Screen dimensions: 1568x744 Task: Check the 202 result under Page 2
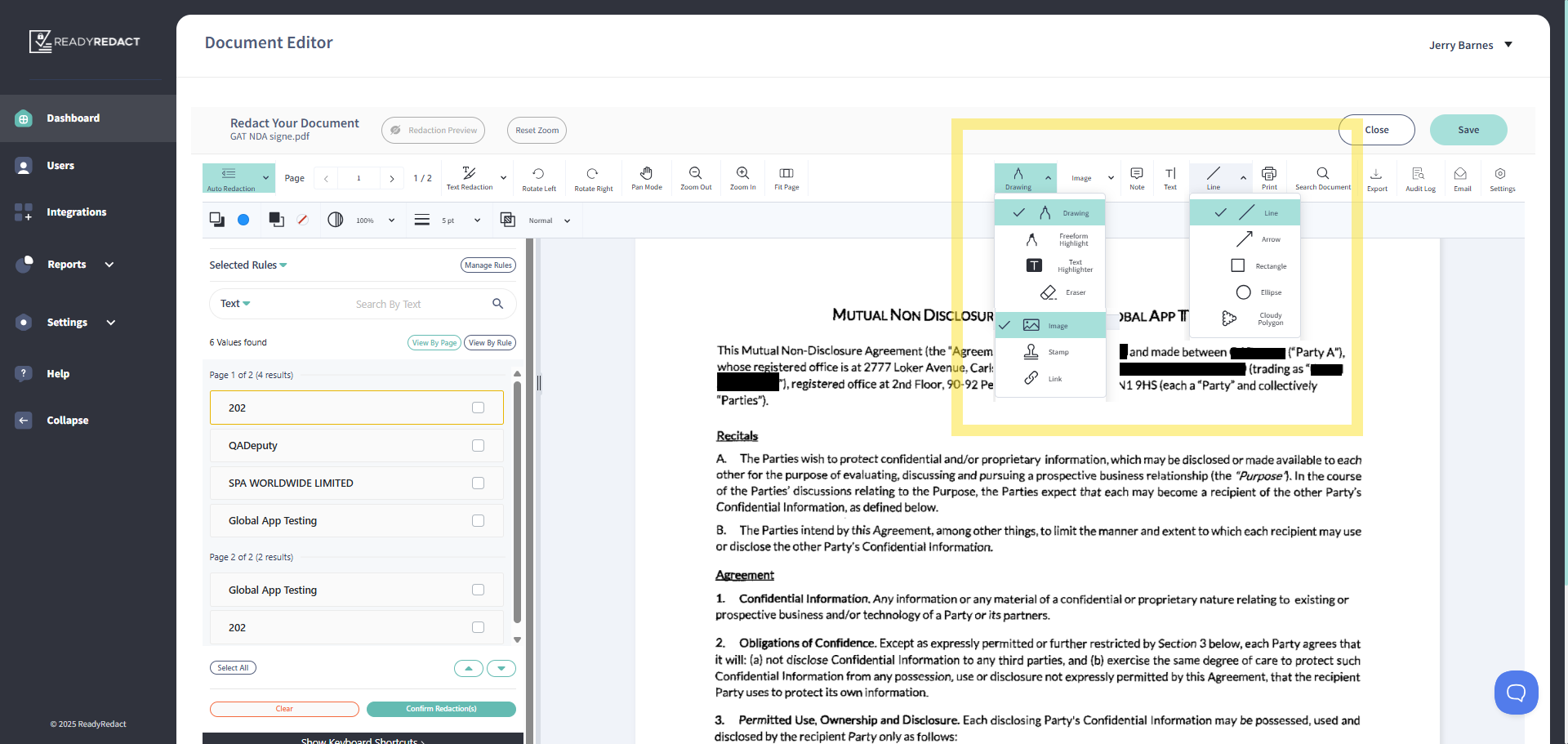pos(478,627)
